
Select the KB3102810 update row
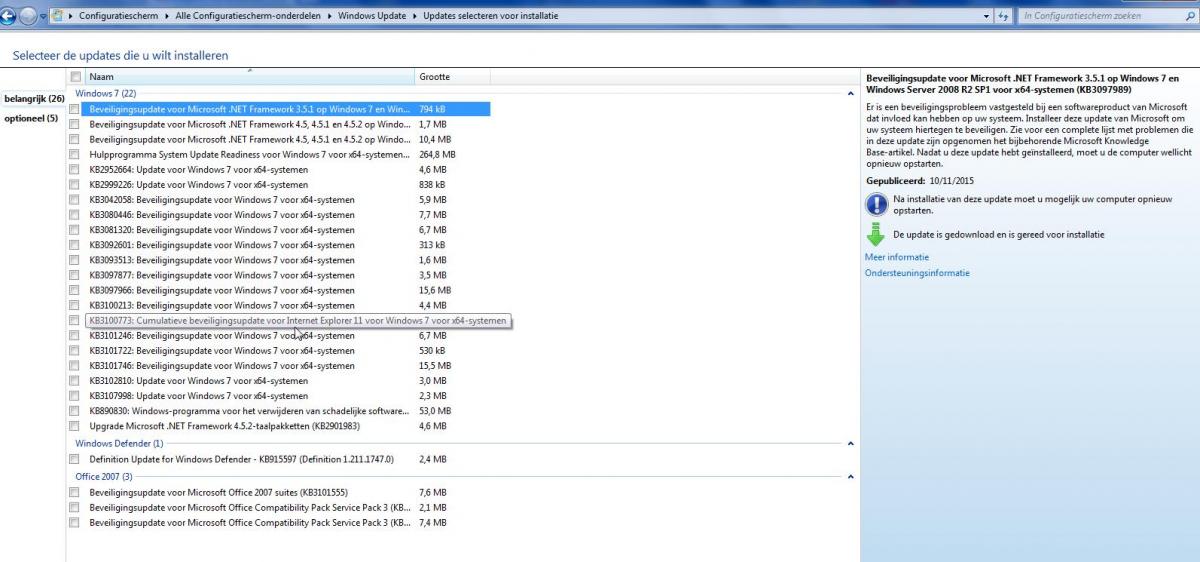[x=280, y=381]
